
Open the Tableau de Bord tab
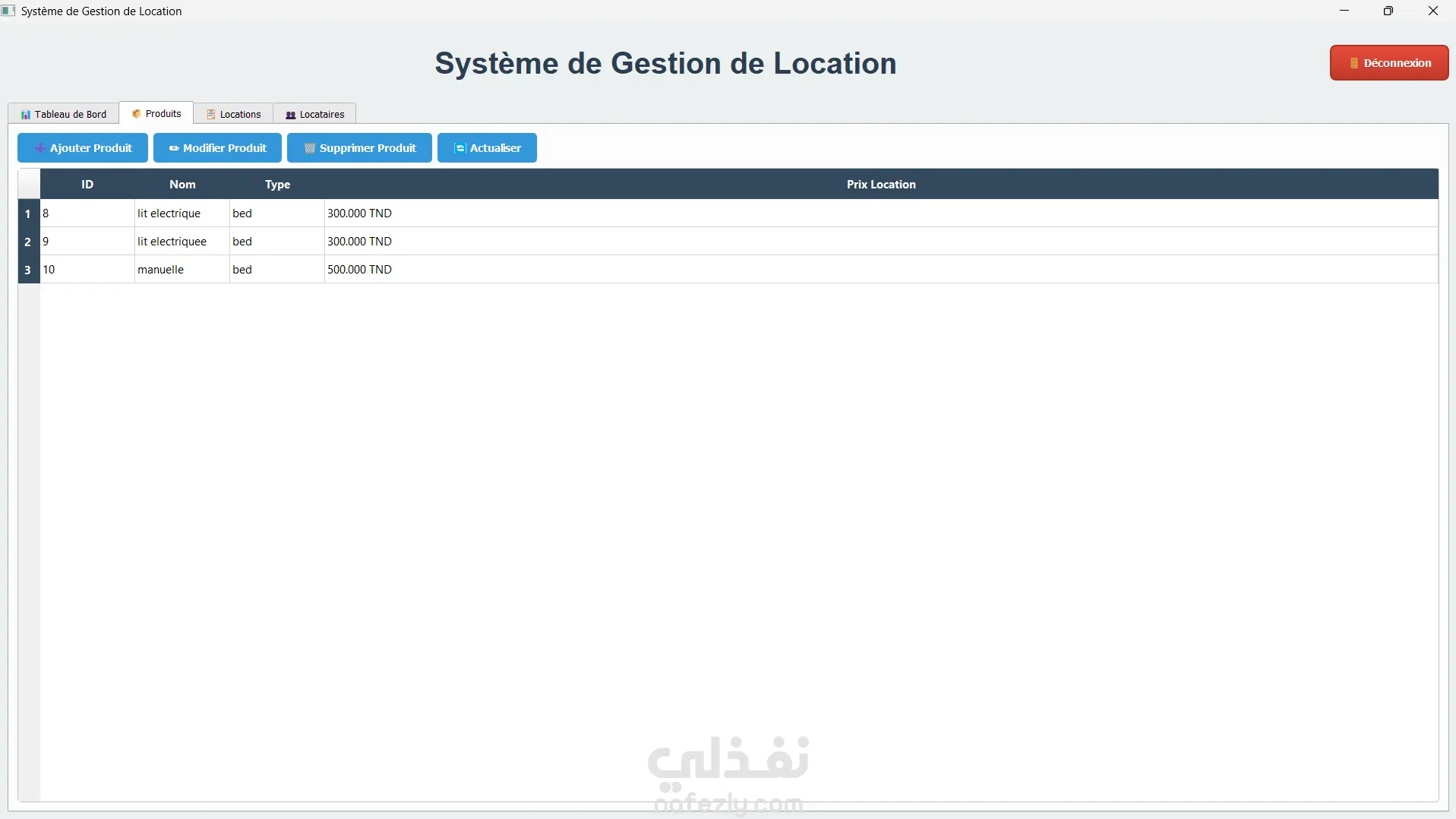click(x=64, y=114)
